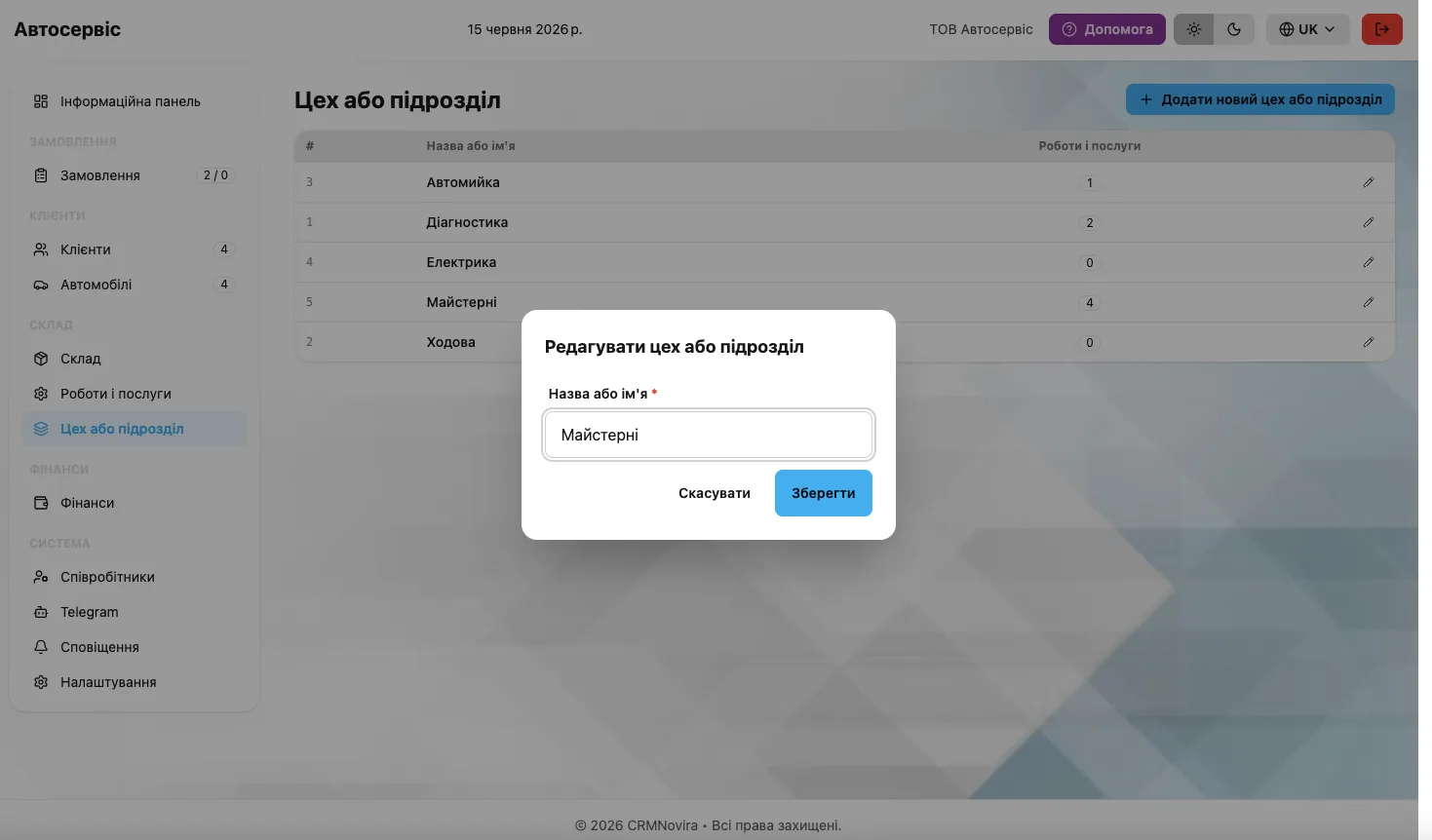Click the Сповіщення bell icon
The height and width of the screenshot is (840, 1432).
click(x=41, y=647)
